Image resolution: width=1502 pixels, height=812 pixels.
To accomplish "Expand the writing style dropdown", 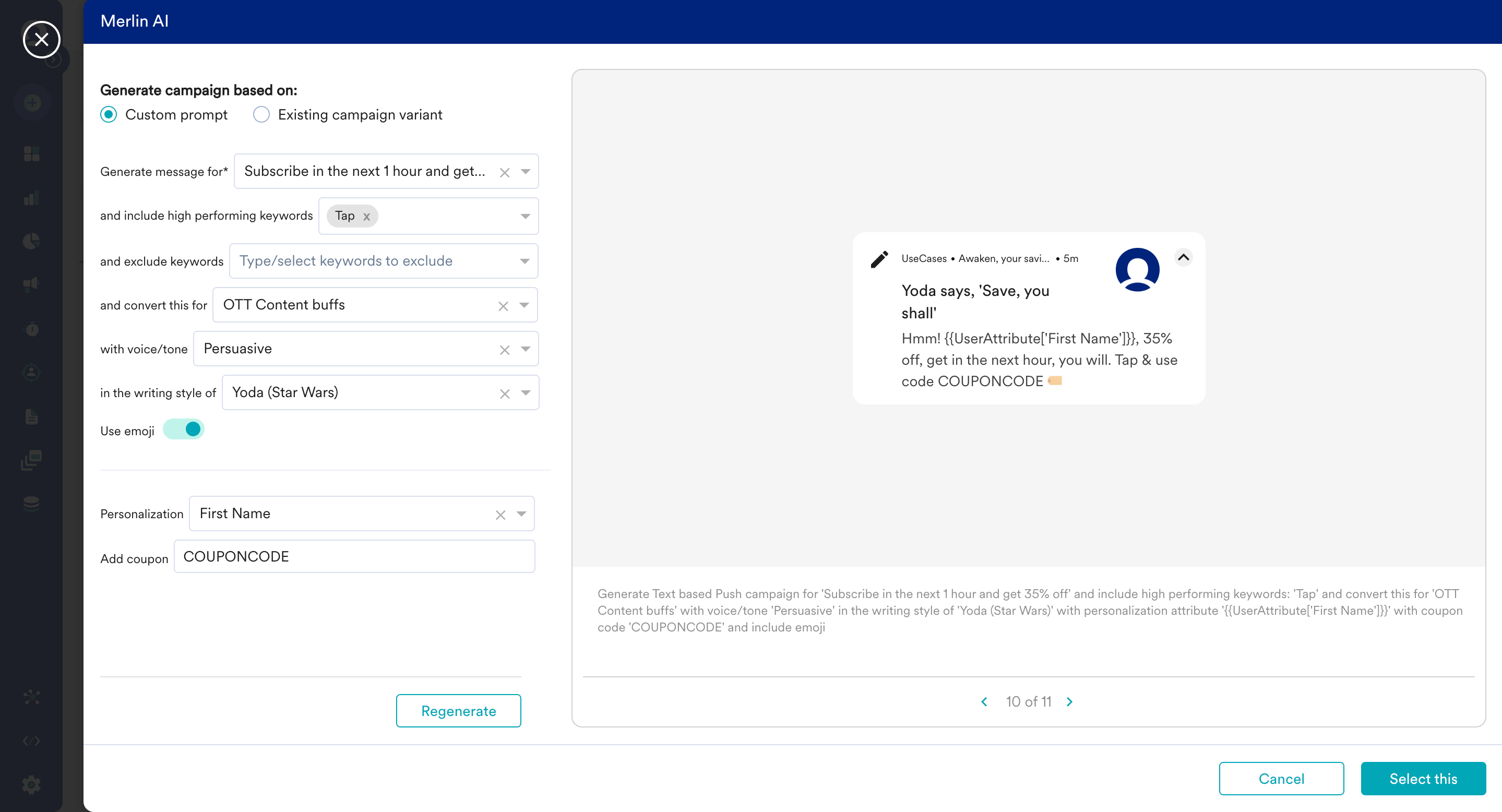I will (x=526, y=392).
